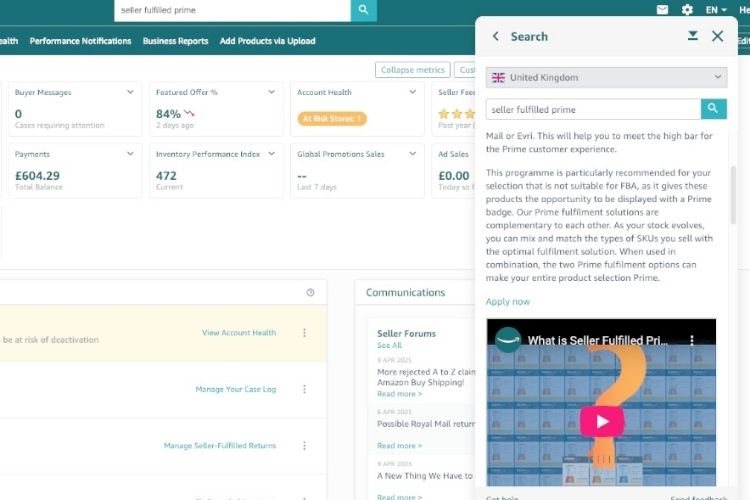Expand the Buyer Messages card chevron
750x500 pixels.
tap(130, 92)
